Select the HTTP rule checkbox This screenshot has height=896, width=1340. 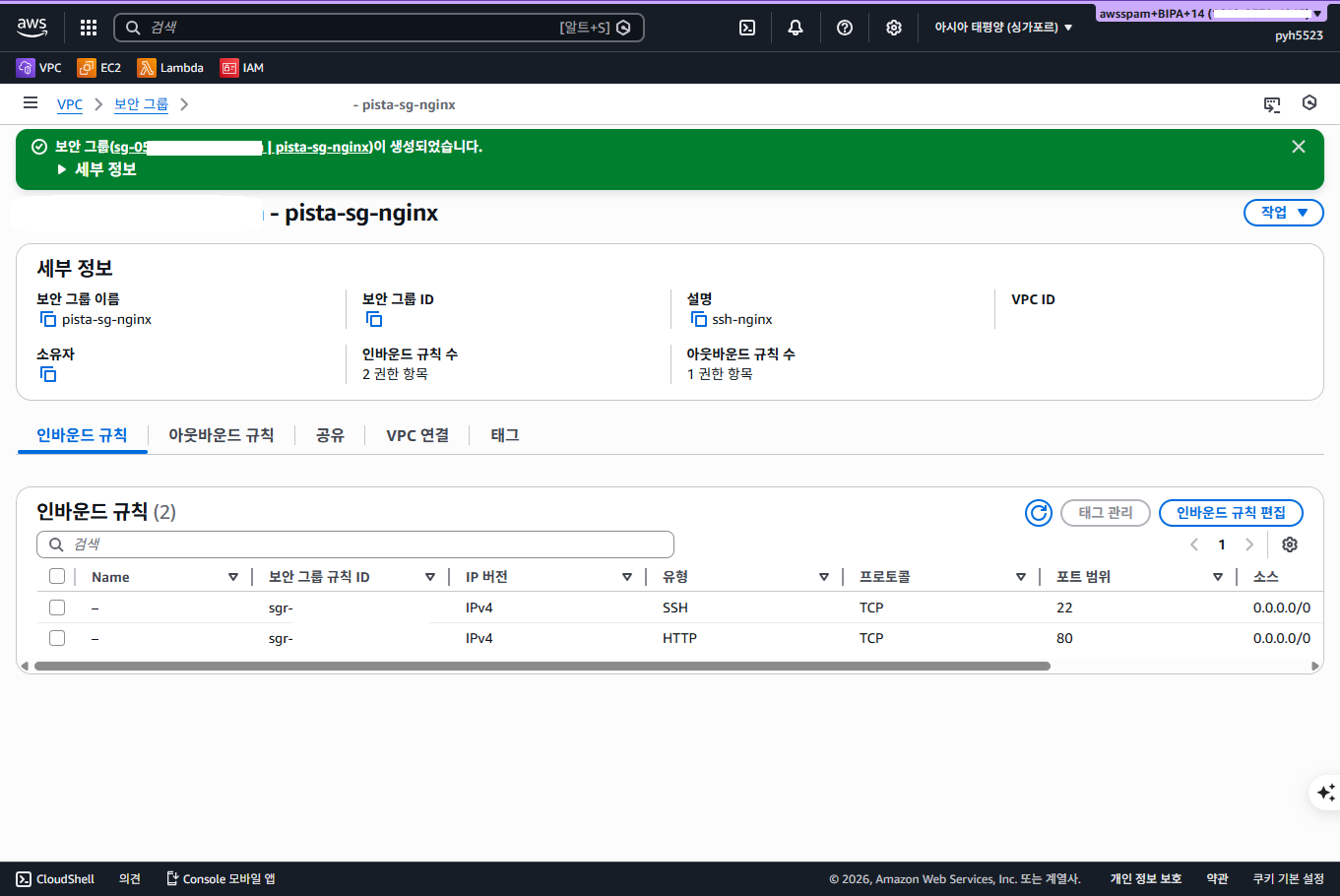[x=57, y=638]
